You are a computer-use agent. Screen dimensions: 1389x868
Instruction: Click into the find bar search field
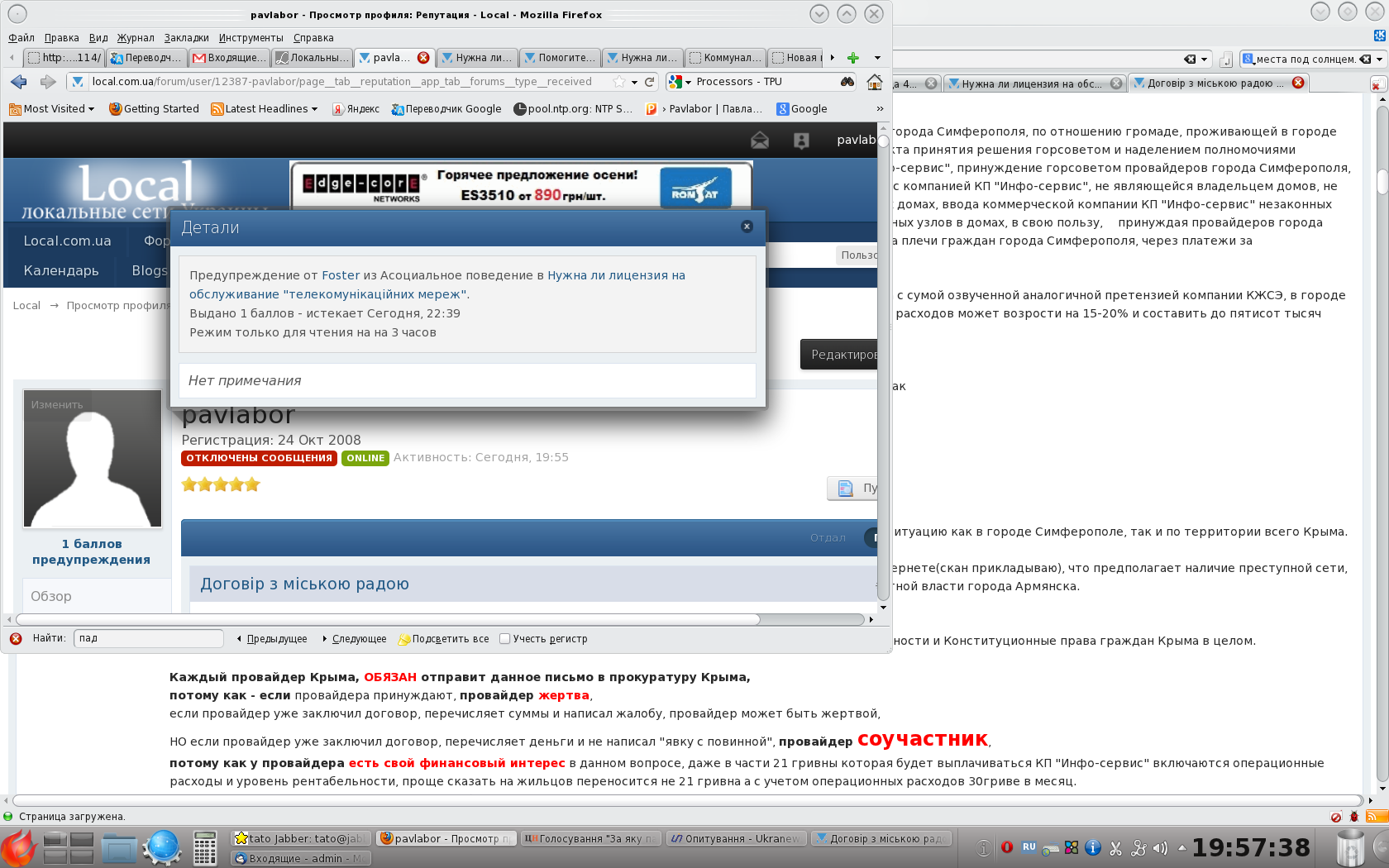[149, 639]
